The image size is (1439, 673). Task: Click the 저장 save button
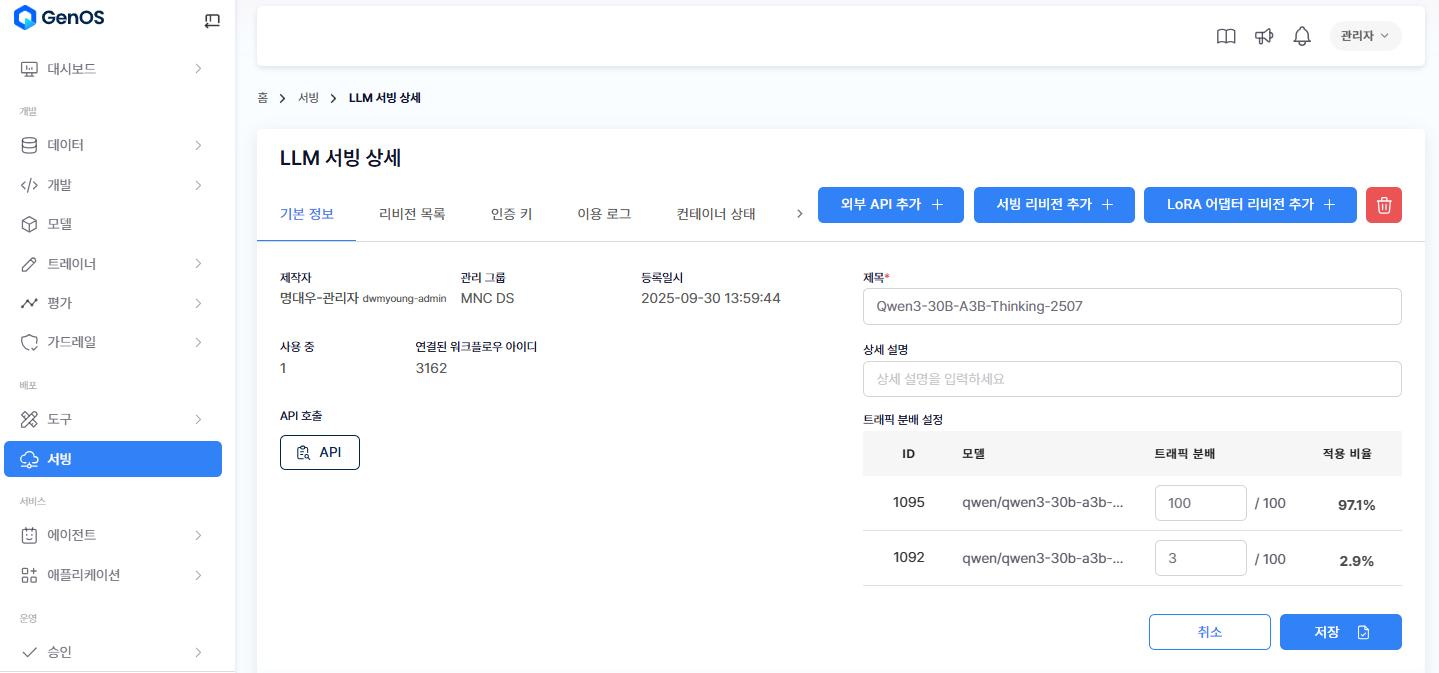coord(1340,632)
